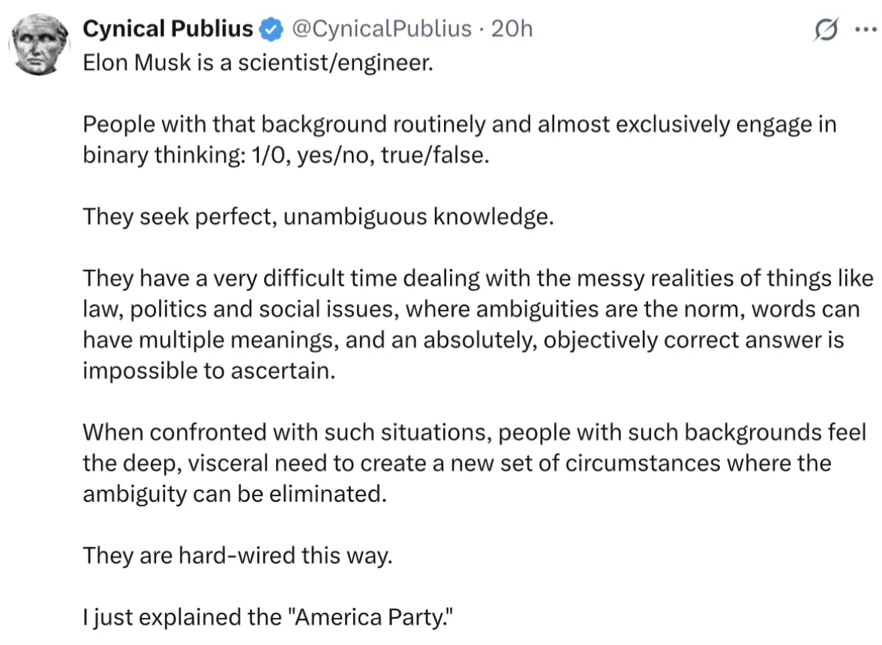Click the Cynical Publius display name

pyautogui.click(x=168, y=29)
